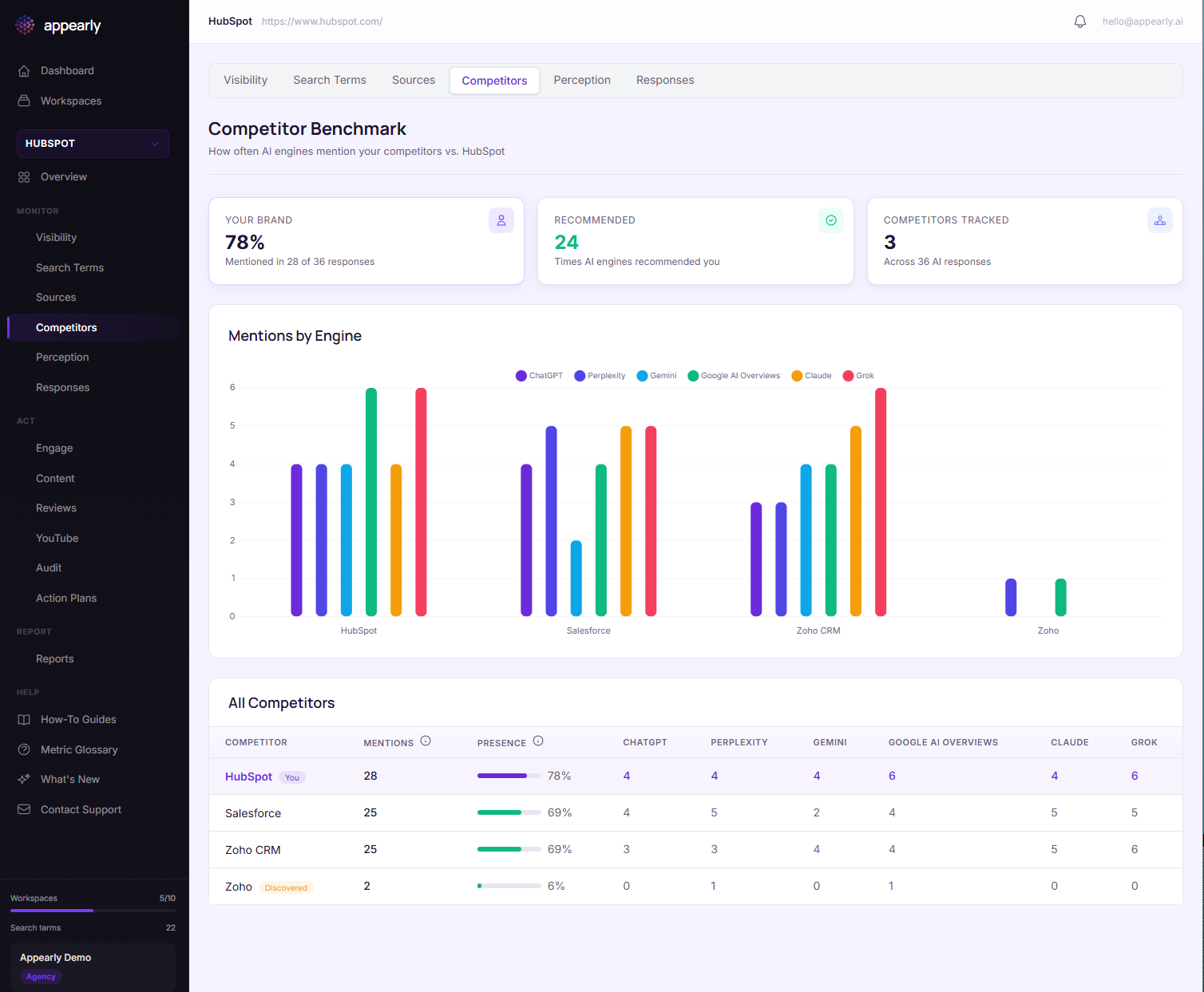The width and height of the screenshot is (1204, 992).
Task: Toggle Claude series in chart legend
Action: click(x=811, y=376)
